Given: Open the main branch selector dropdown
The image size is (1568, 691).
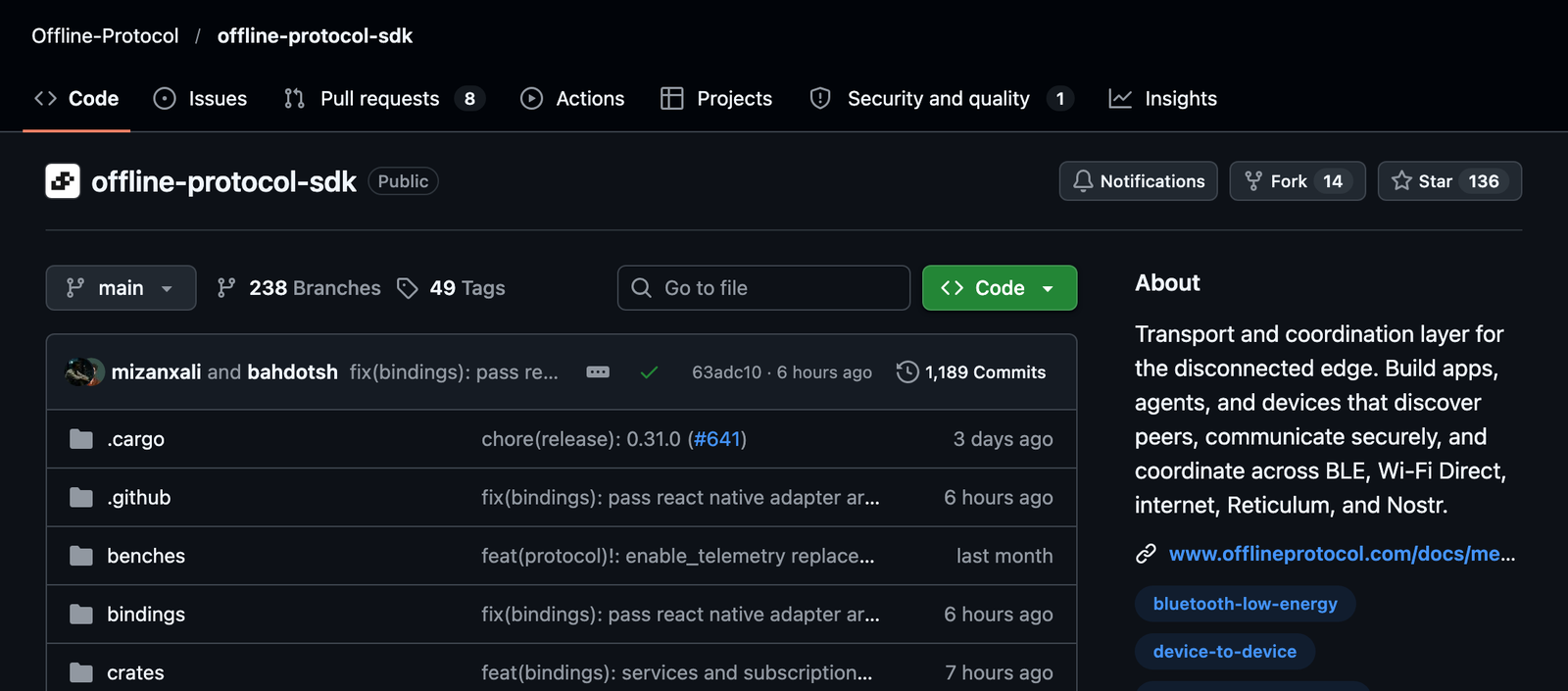Looking at the screenshot, I should 121,288.
